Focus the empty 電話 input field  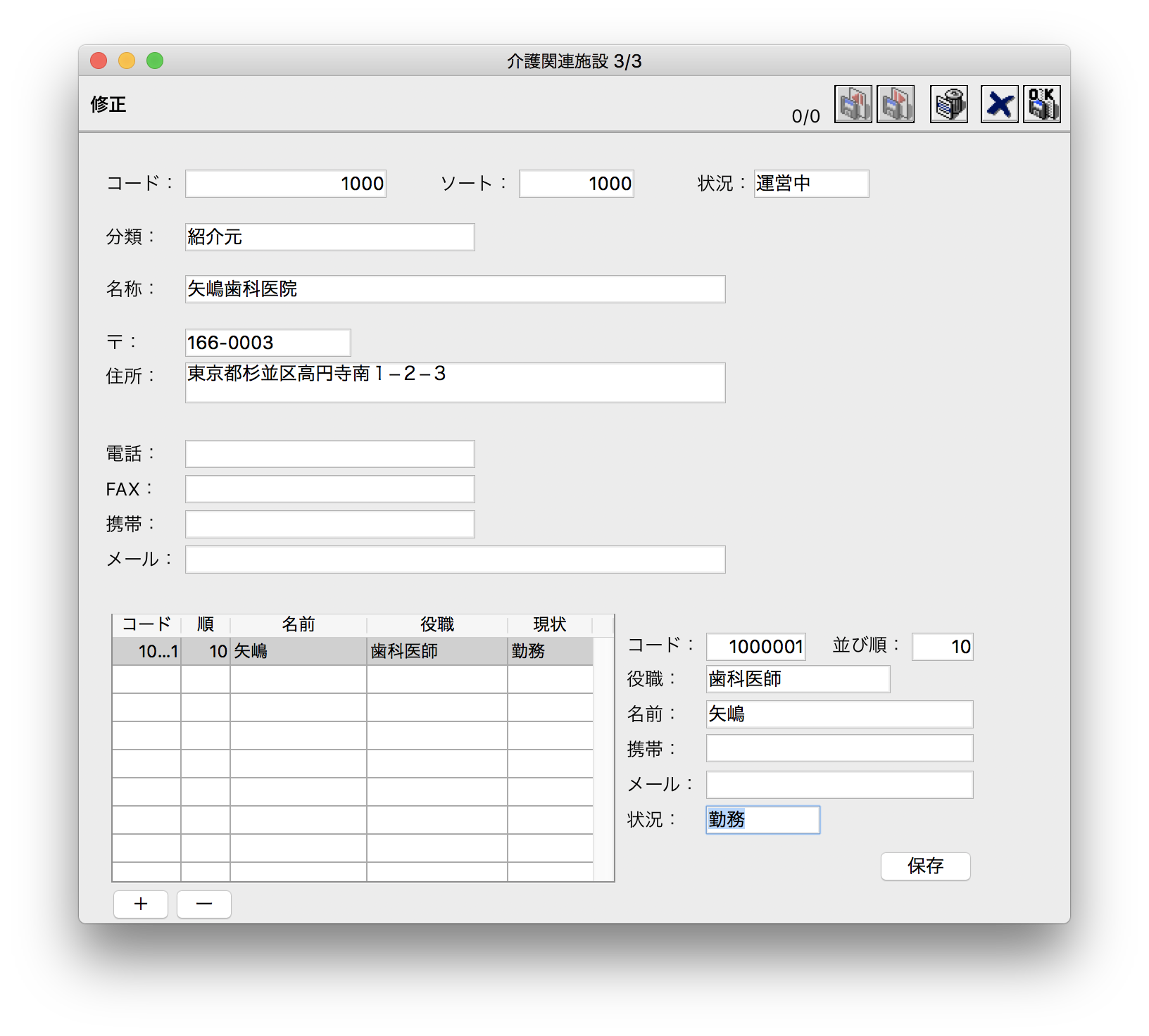329,454
